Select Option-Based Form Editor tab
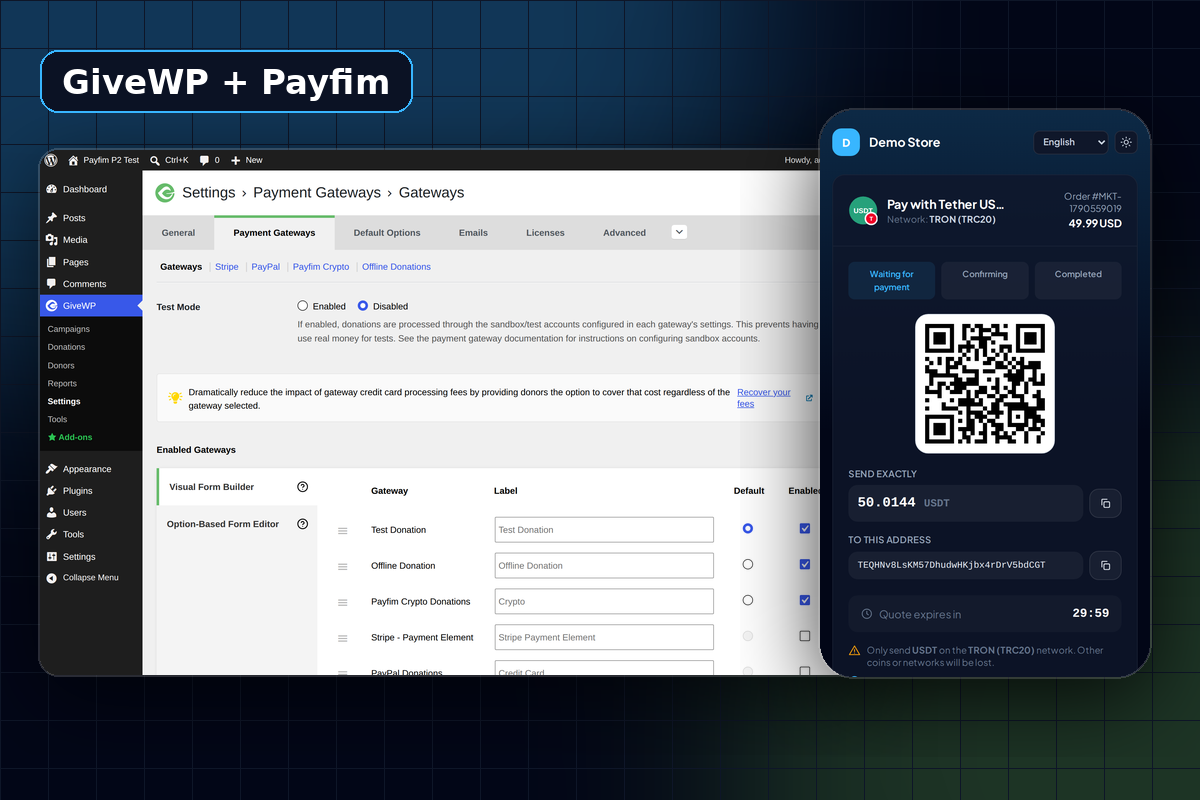 point(236,524)
